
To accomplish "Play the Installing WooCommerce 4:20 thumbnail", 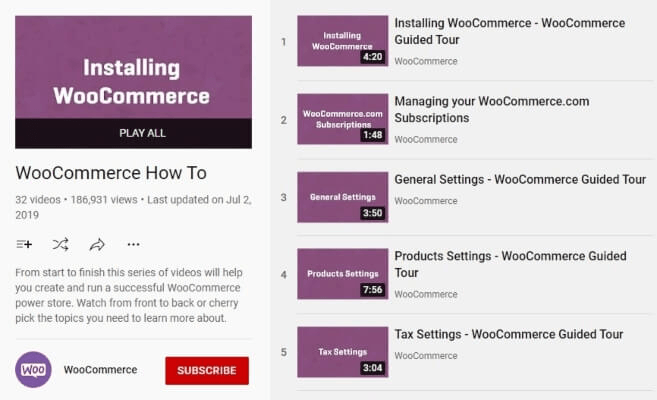I will 343,41.
